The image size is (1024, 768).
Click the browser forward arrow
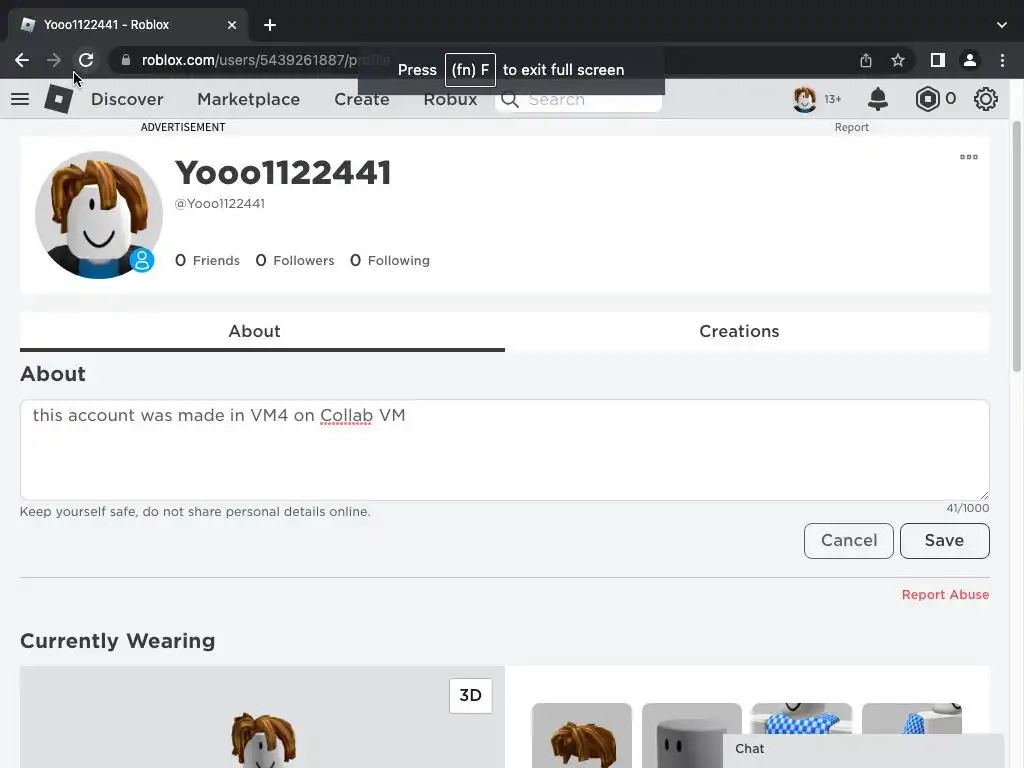54,60
